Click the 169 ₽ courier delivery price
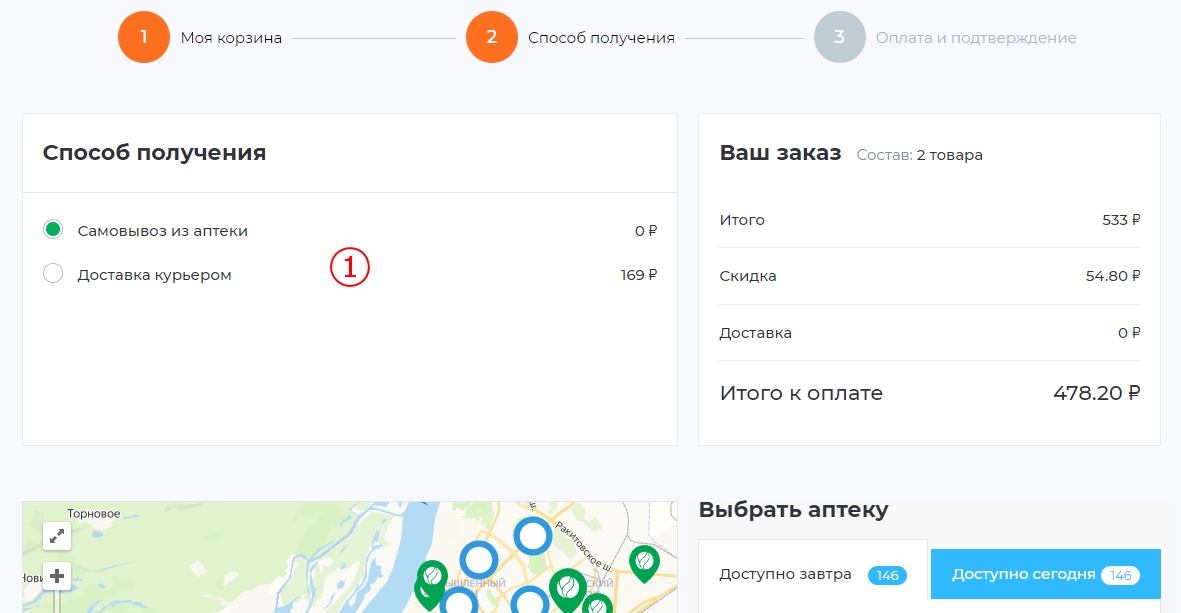 click(638, 275)
